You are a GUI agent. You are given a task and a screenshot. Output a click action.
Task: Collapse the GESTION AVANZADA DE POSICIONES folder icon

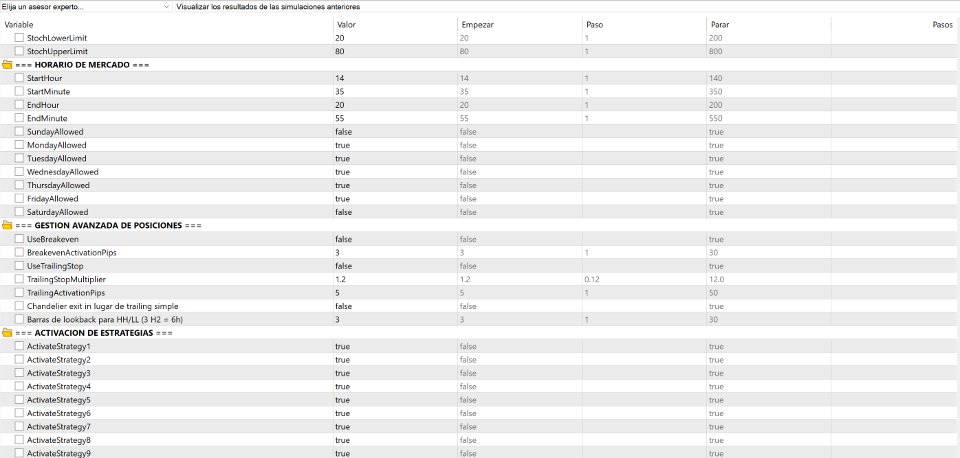(x=7, y=225)
